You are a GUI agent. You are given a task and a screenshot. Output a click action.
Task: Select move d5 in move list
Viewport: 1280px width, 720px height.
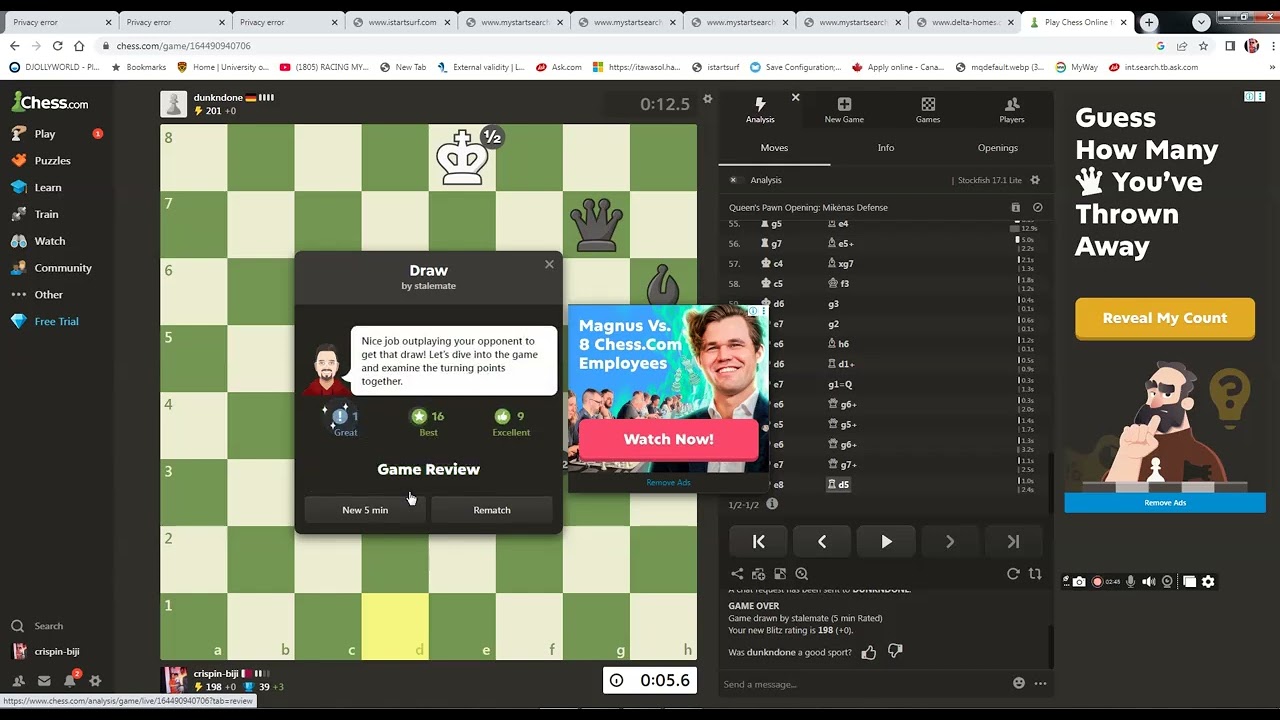[x=838, y=485]
